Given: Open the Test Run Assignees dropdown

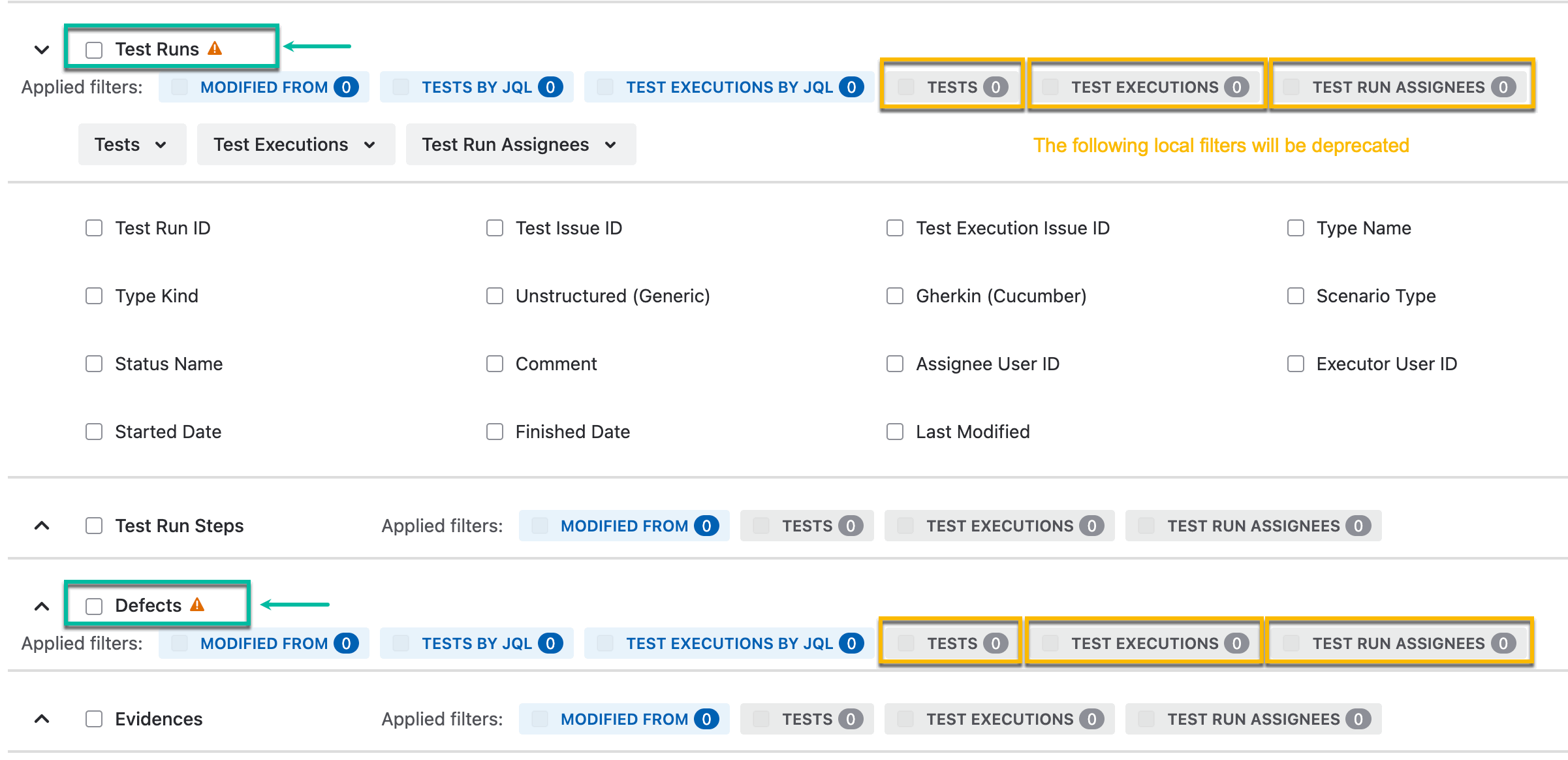Looking at the screenshot, I should [x=520, y=144].
